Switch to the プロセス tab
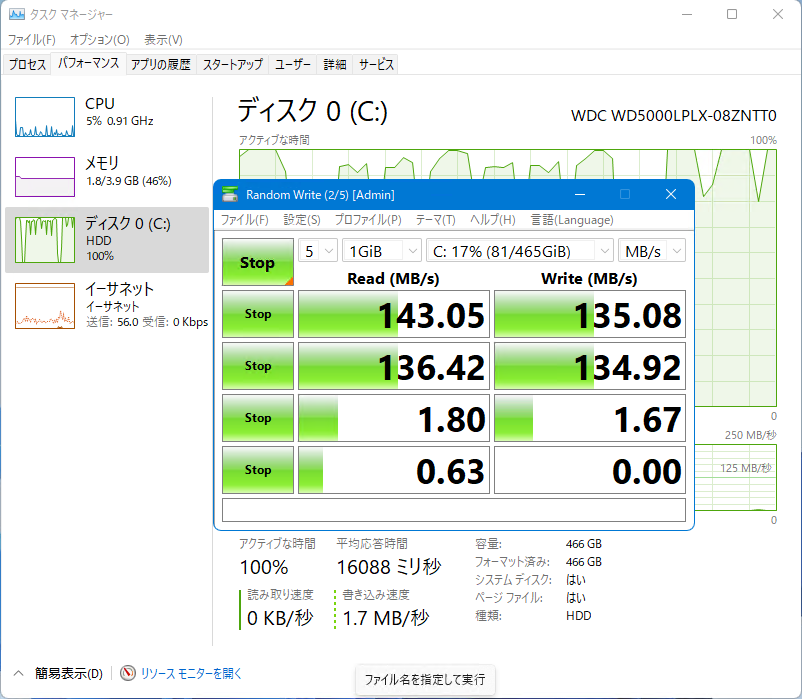 tap(27, 64)
